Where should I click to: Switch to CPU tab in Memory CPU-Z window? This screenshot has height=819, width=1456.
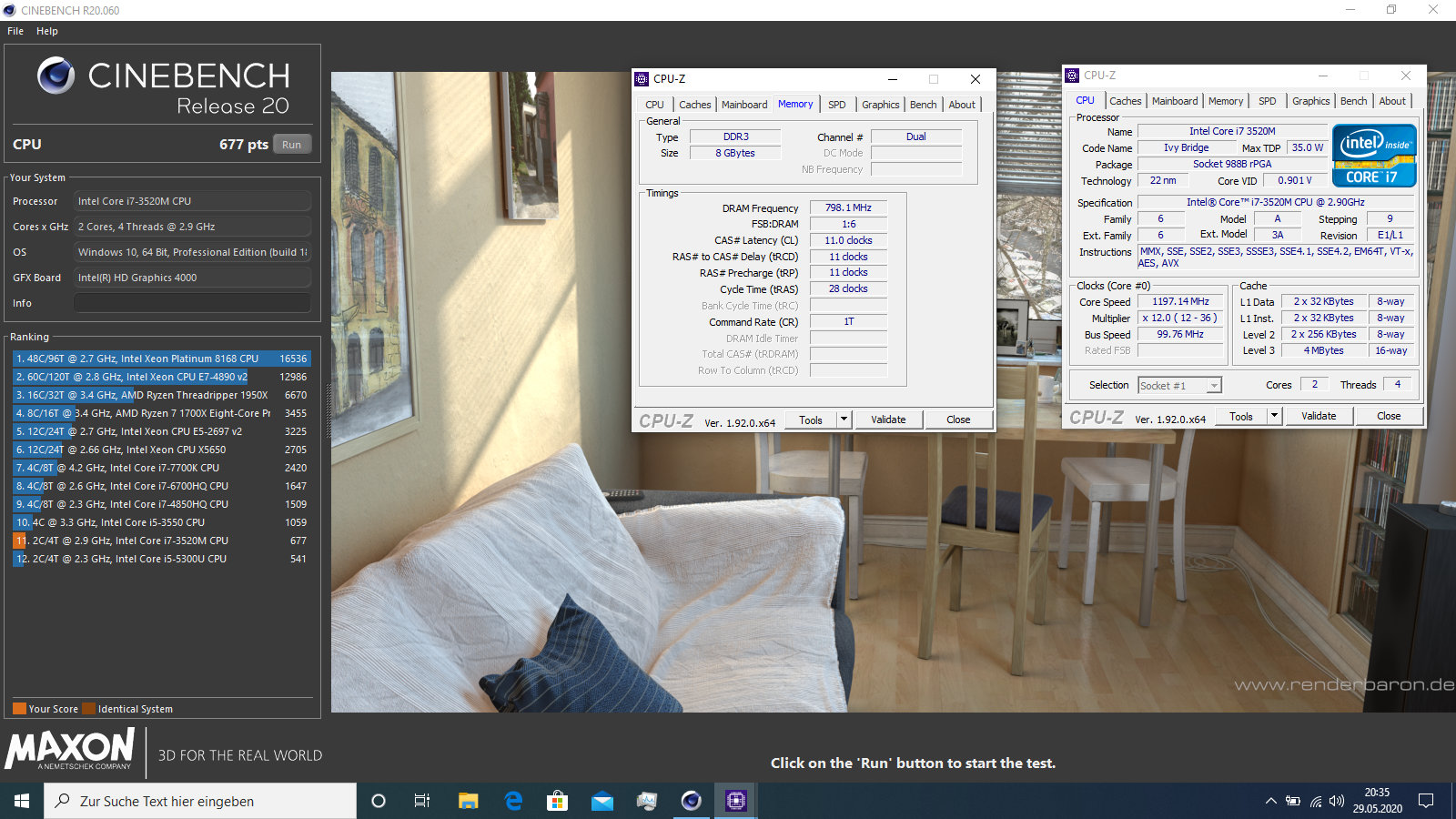click(655, 105)
